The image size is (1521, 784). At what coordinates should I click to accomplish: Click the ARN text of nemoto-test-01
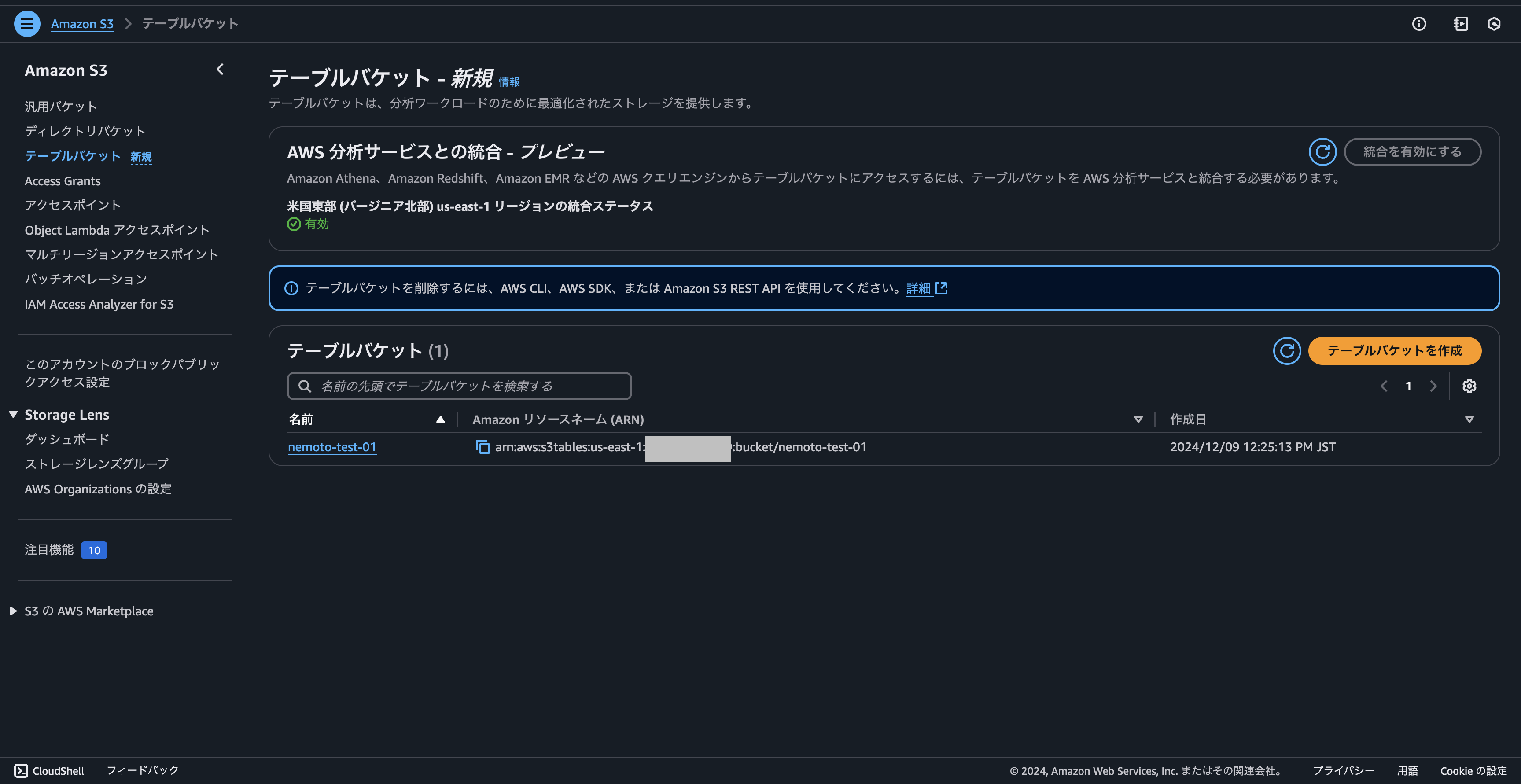pos(681,447)
